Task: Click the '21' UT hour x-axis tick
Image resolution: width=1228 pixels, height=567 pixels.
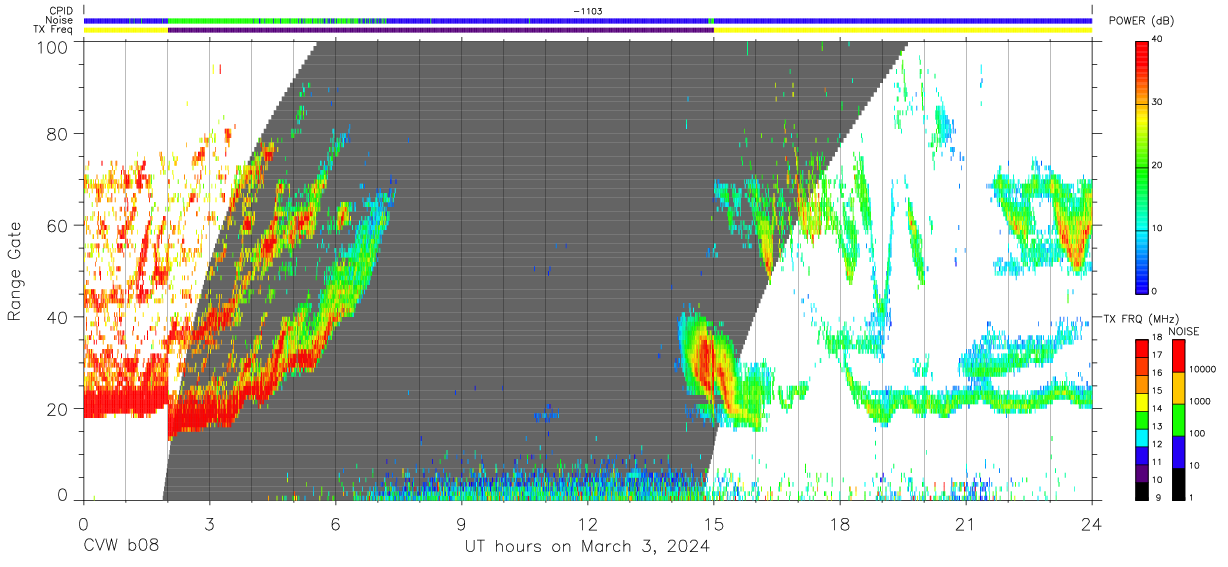Action: click(966, 523)
